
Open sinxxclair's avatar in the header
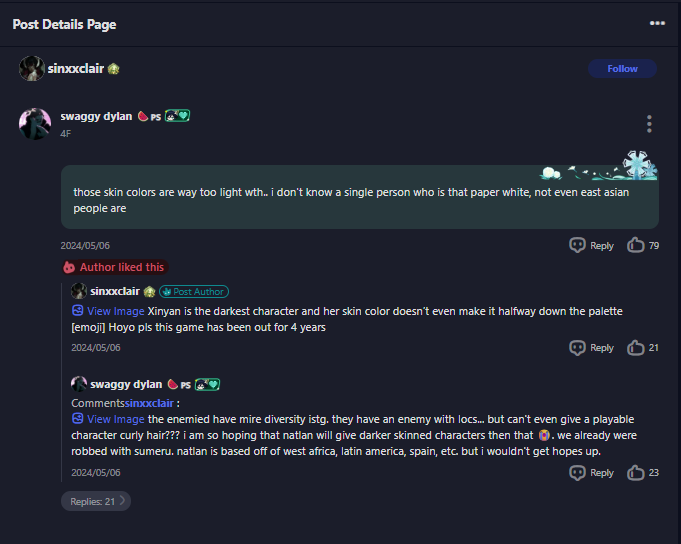[31, 69]
